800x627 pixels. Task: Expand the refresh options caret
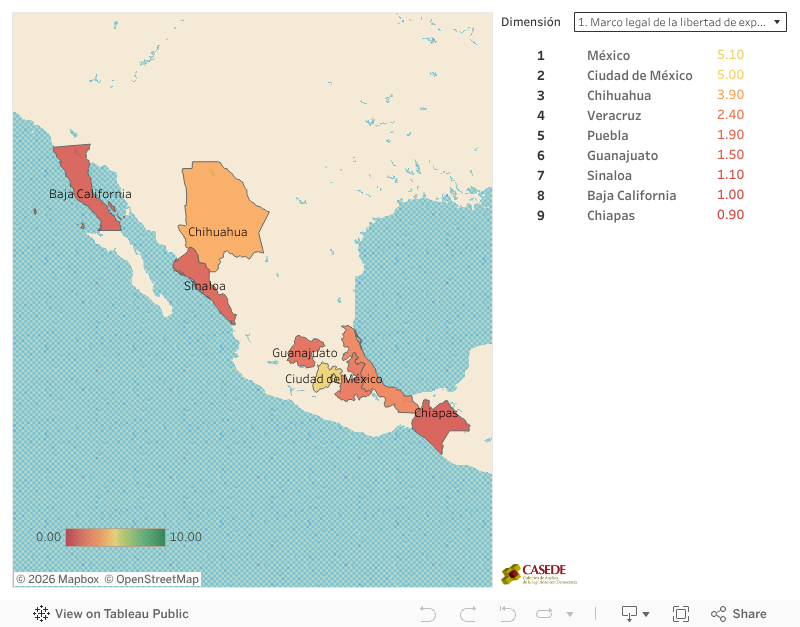[570, 614]
